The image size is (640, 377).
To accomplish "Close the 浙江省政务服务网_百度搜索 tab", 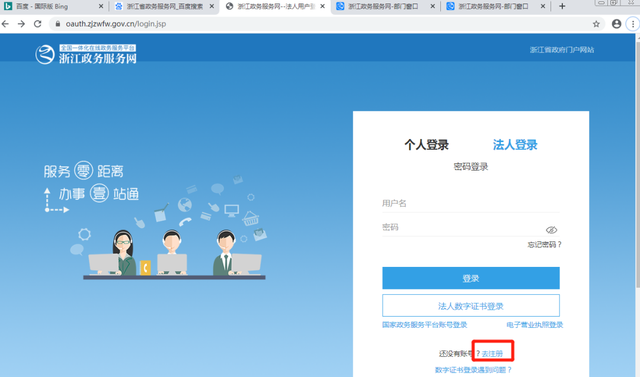I will [x=212, y=6].
